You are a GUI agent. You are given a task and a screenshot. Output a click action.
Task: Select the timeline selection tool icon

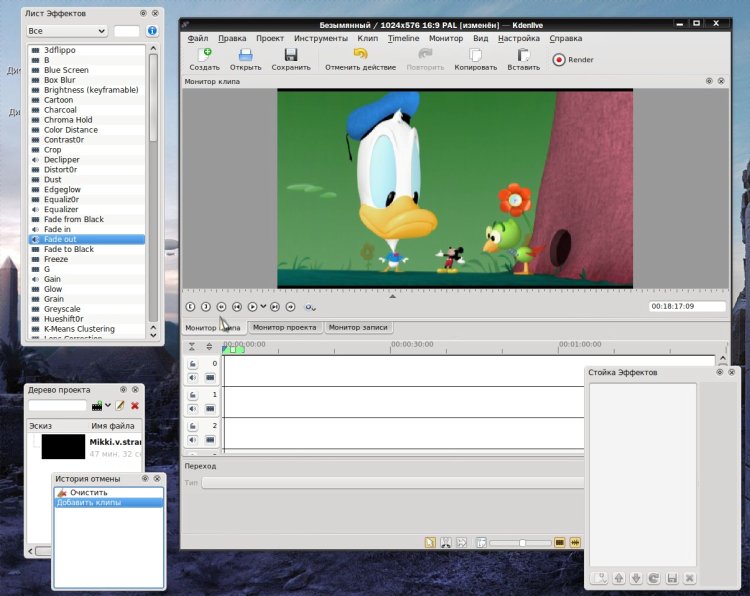[430, 542]
